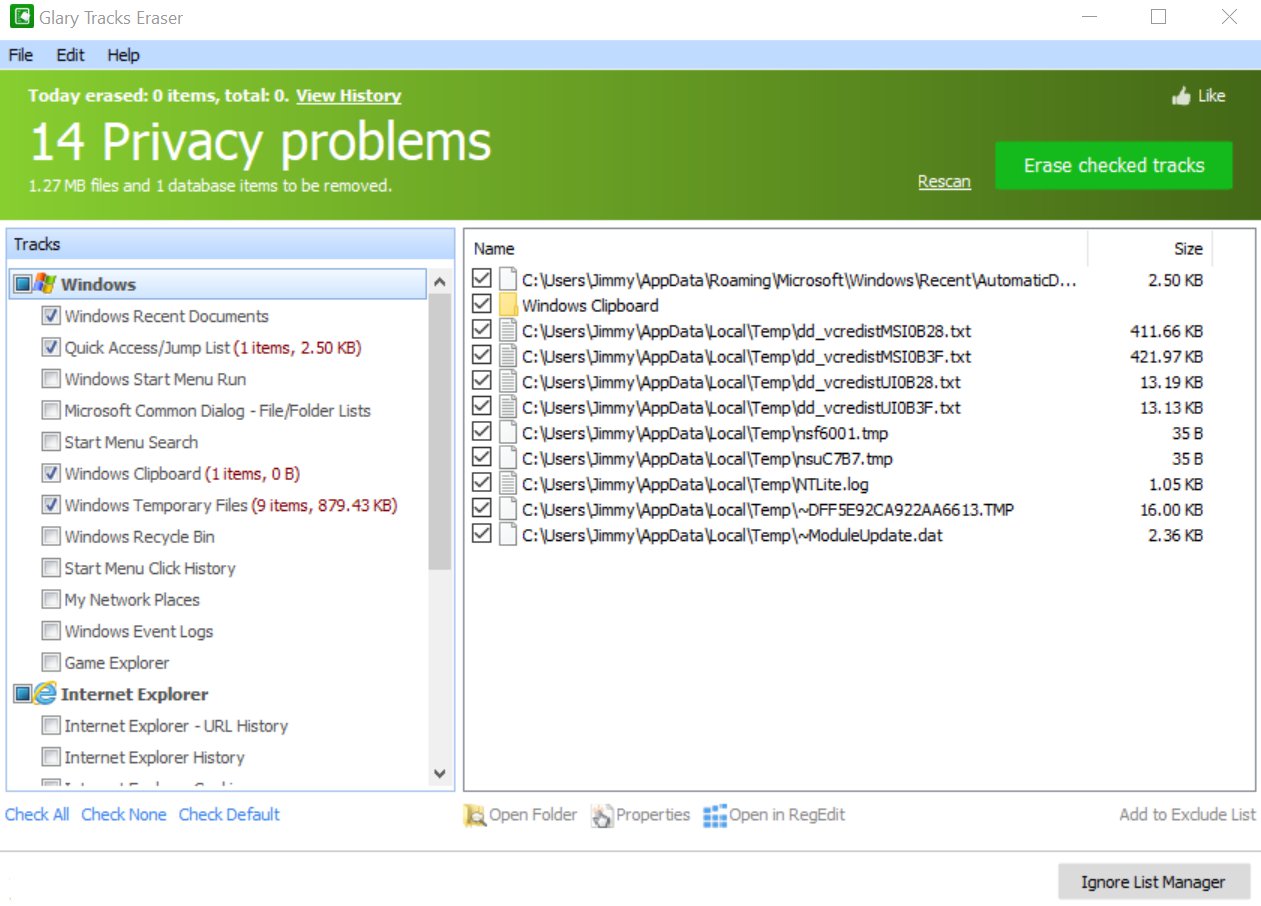Click the file icon of dd_vcredistUI0B3F.txt
The width and height of the screenshot is (1261, 906).
(x=508, y=408)
